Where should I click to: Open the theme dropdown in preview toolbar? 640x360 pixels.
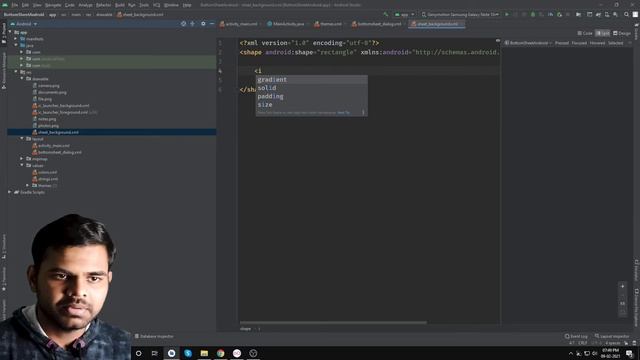tap(528, 43)
